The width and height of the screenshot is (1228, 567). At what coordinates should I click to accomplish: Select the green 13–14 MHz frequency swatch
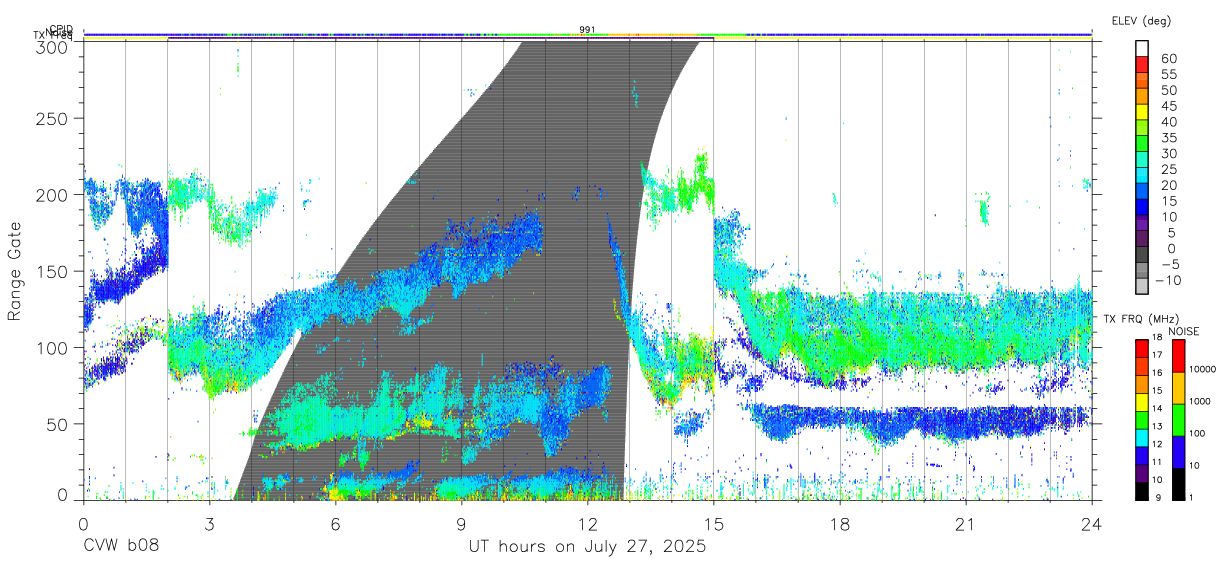point(1142,419)
